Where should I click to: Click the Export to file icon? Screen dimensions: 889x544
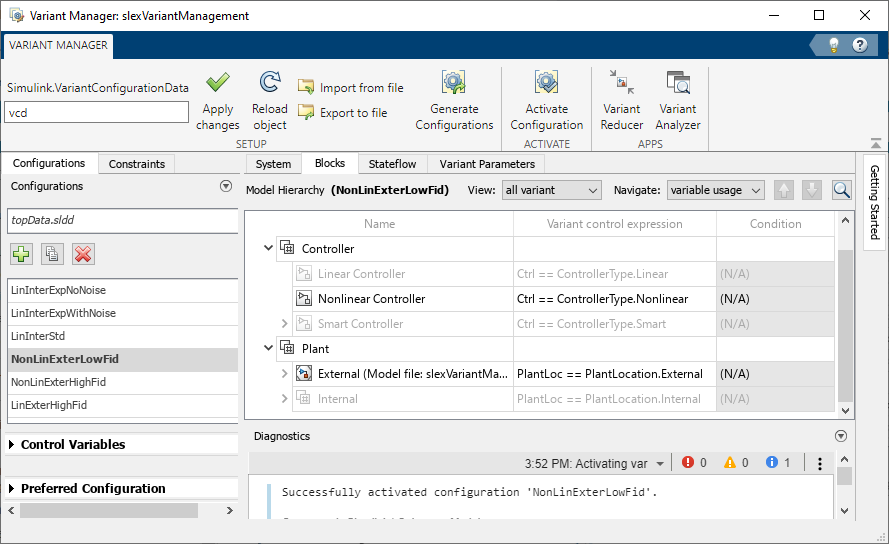tap(306, 112)
